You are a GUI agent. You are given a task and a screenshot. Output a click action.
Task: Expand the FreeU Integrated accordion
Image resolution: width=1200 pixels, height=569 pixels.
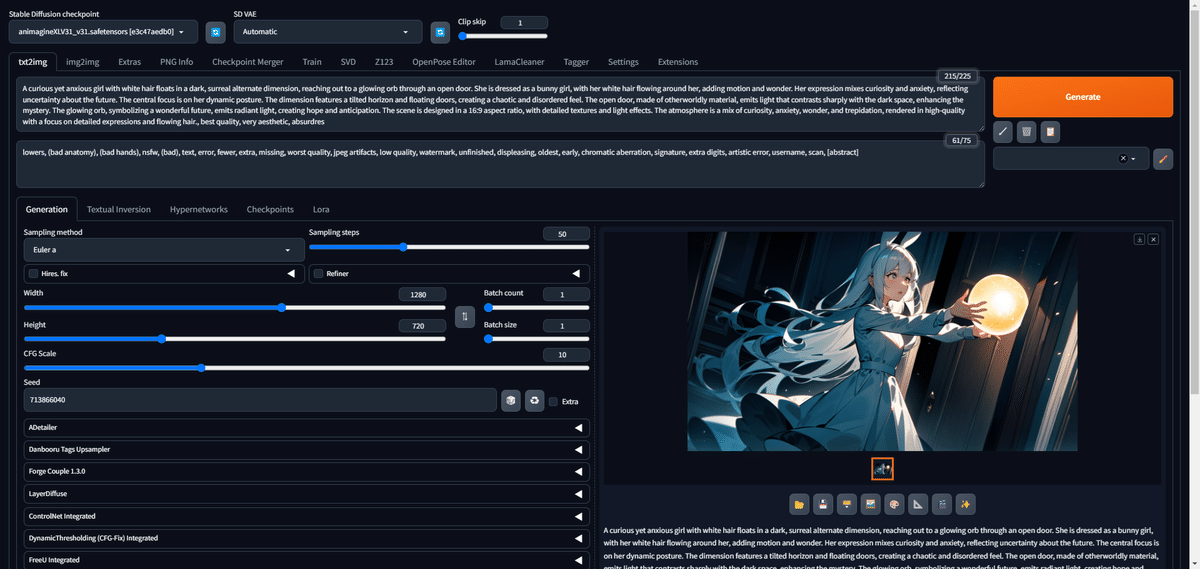(306, 560)
